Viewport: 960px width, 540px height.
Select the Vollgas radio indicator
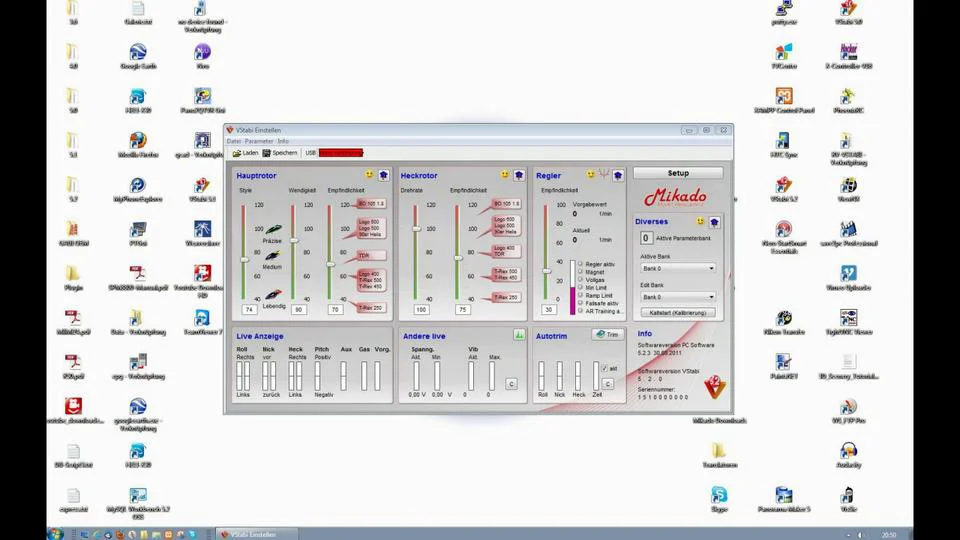pos(580,280)
